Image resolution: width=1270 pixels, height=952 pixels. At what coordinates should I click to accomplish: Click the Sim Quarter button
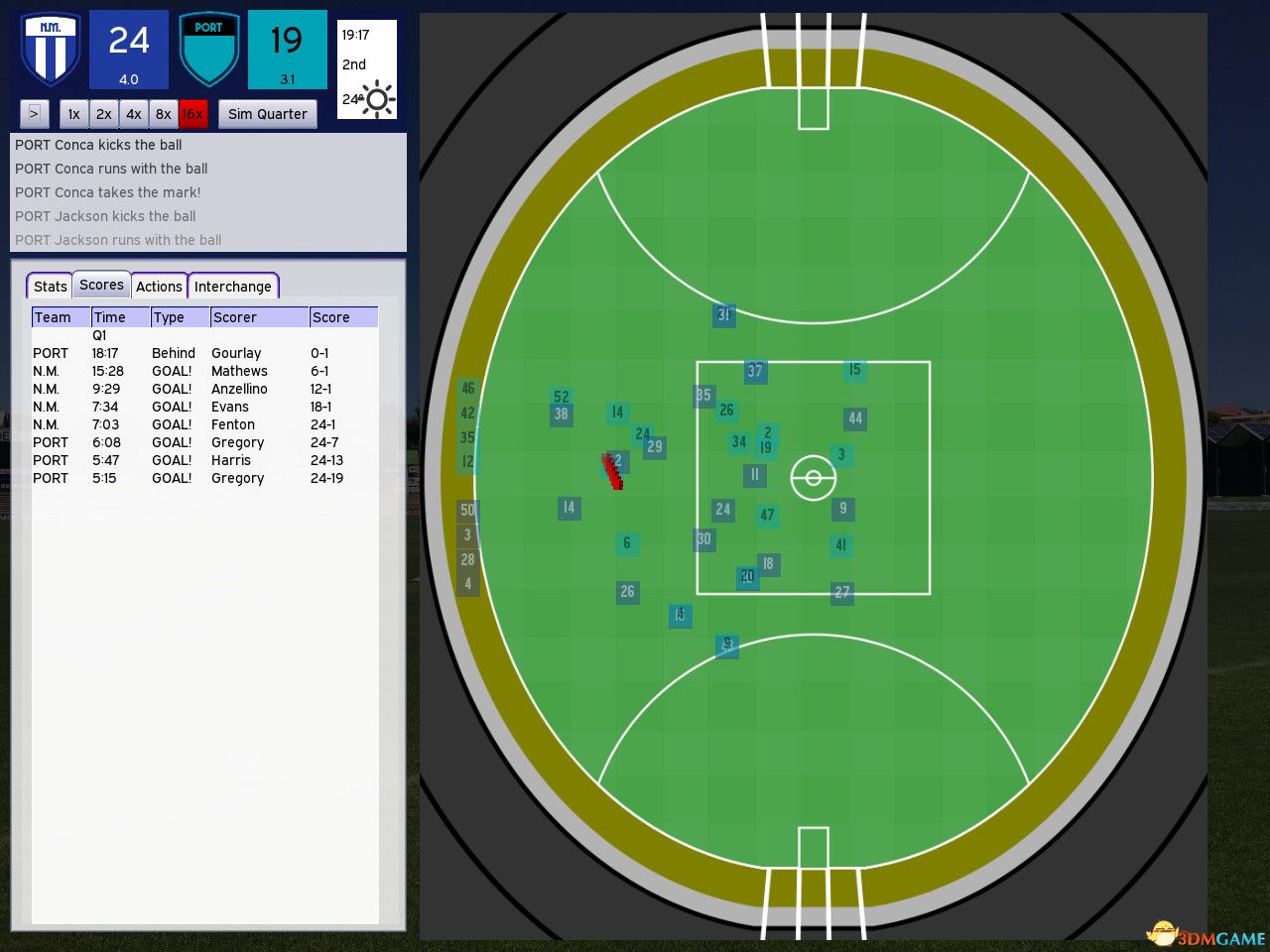click(267, 114)
